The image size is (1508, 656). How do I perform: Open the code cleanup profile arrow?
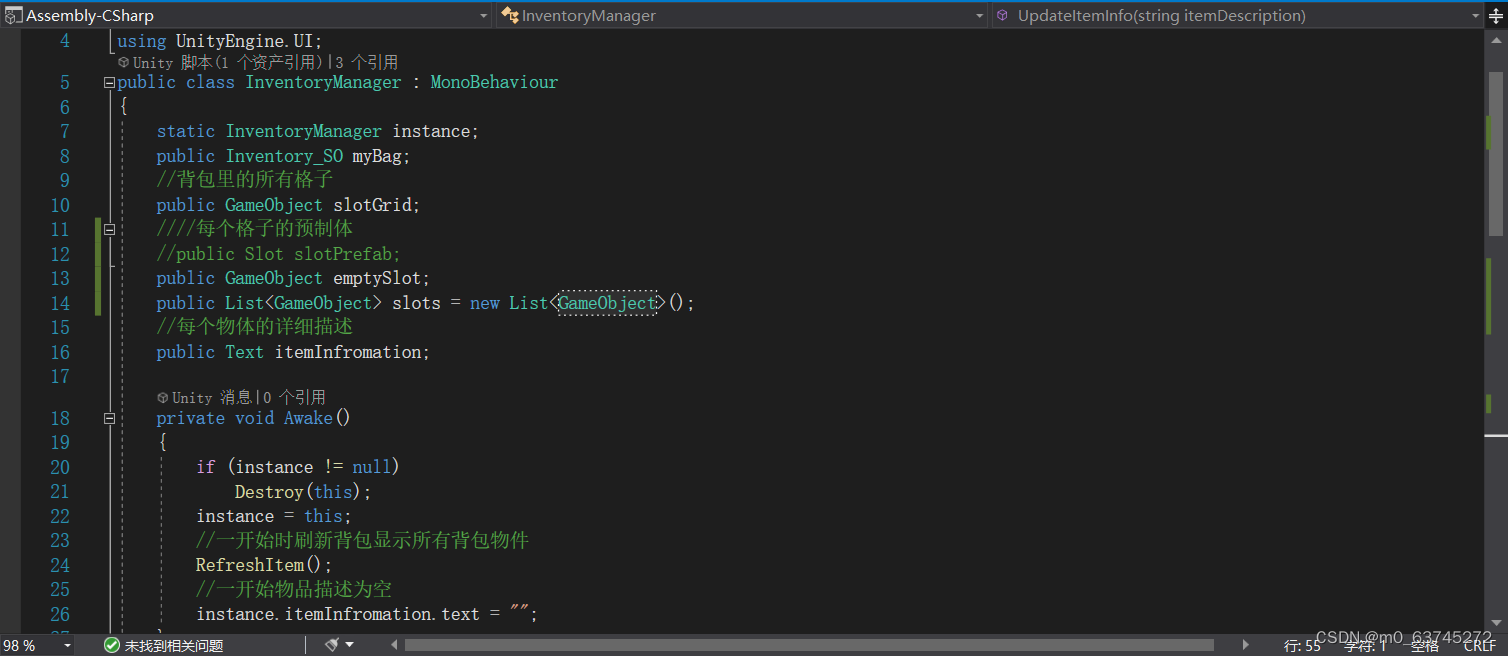tap(350, 645)
